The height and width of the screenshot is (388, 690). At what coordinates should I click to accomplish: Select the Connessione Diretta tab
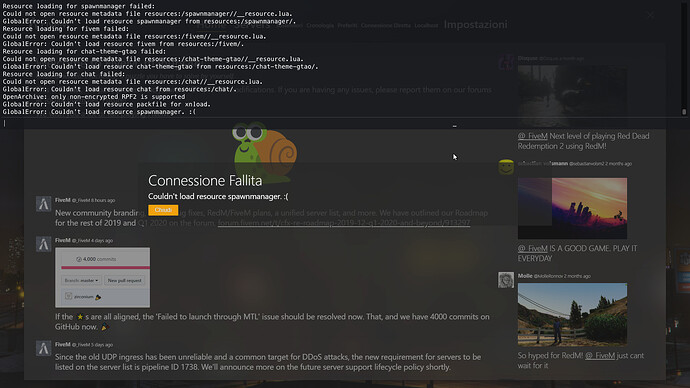(x=386, y=26)
